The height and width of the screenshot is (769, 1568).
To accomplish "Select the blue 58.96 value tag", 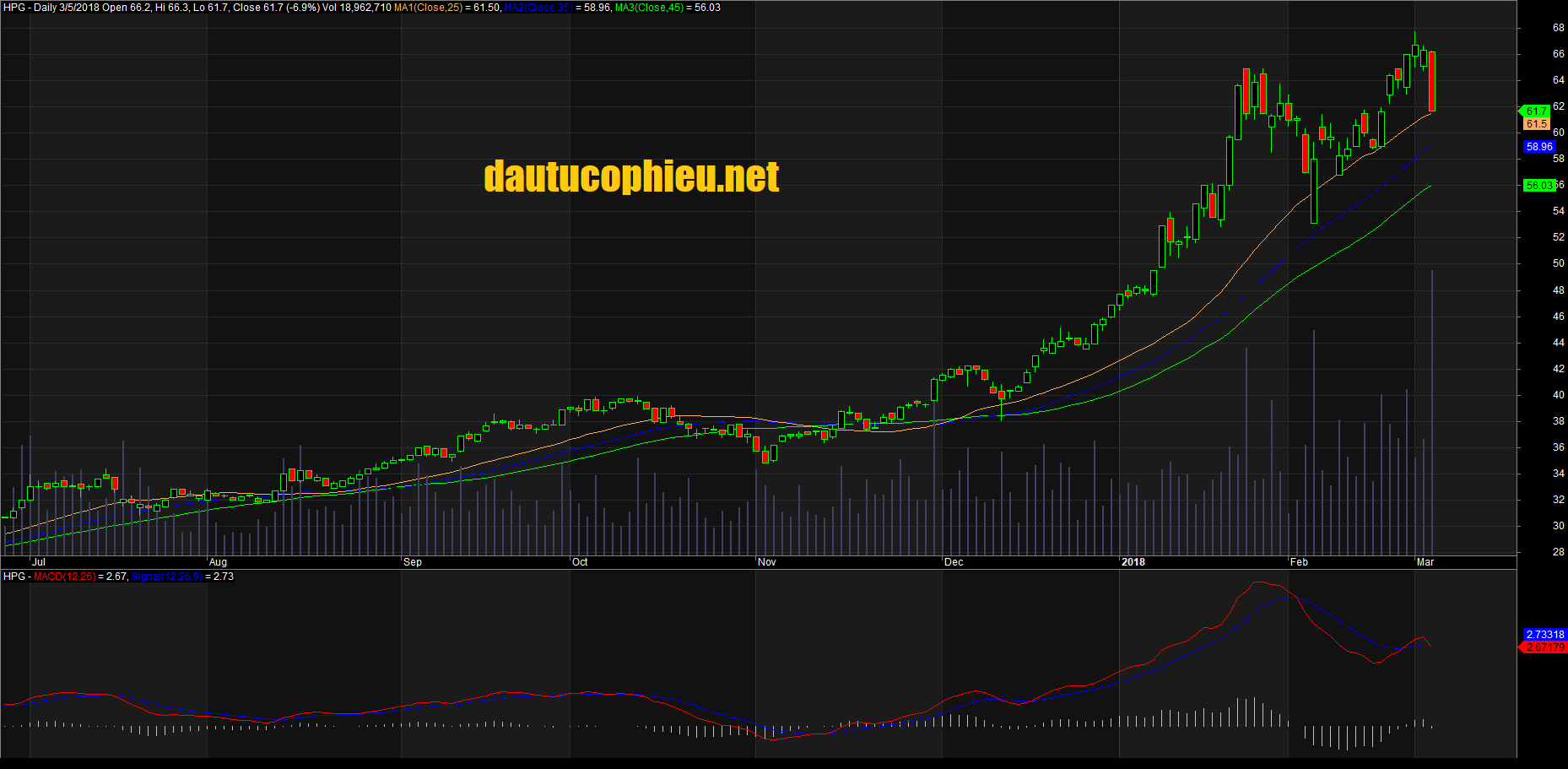I will point(1539,147).
